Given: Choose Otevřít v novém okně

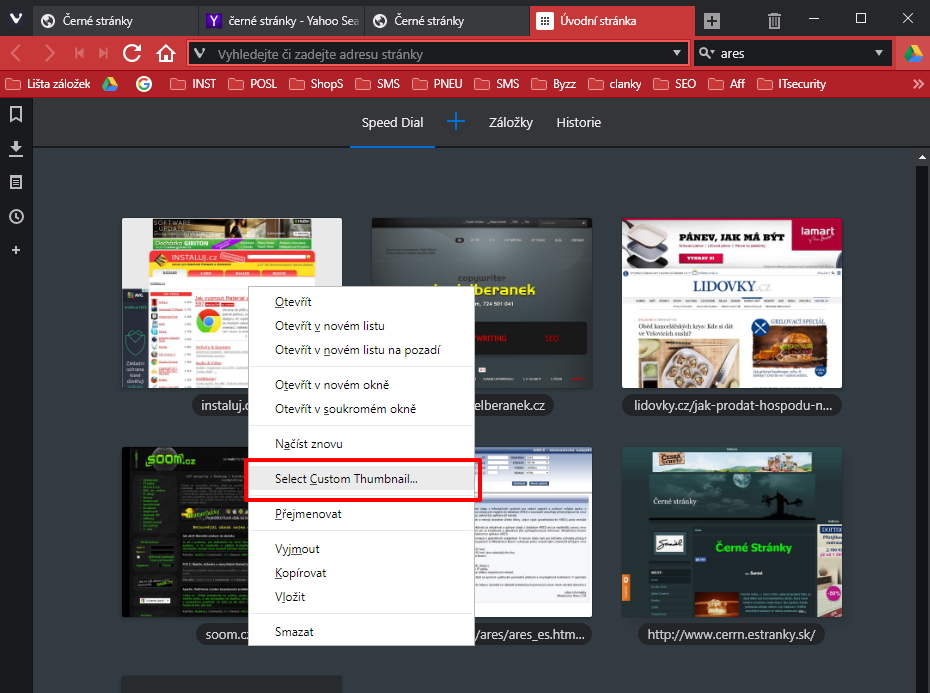Looking at the screenshot, I should 361,384.
